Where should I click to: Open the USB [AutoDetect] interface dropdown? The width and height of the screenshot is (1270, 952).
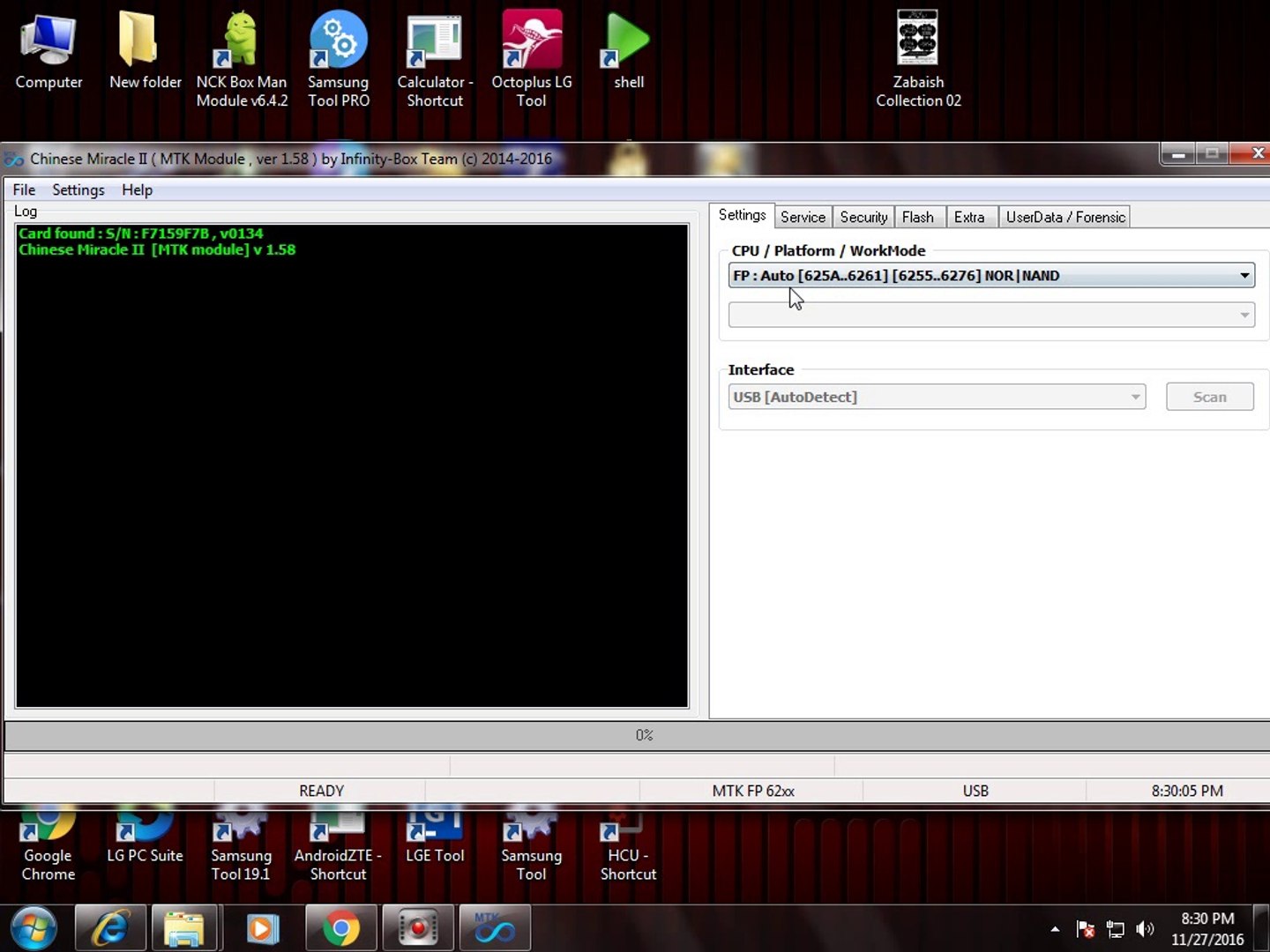pyautogui.click(x=937, y=397)
